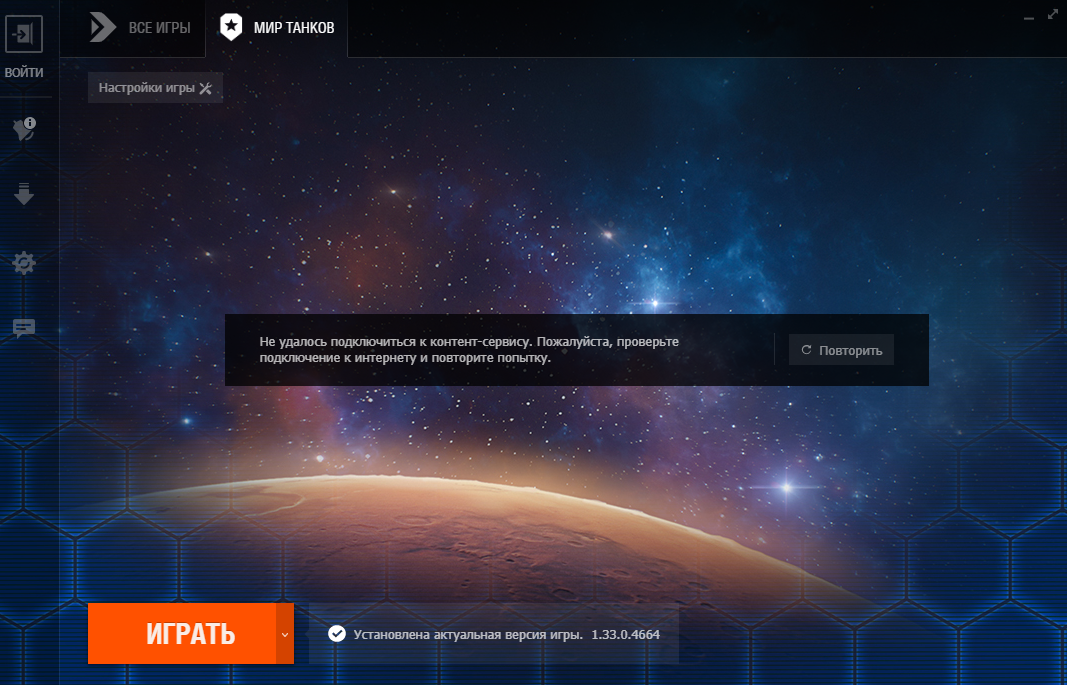
Task: Click the ВОЙТИ login icon
Action: click(24, 34)
